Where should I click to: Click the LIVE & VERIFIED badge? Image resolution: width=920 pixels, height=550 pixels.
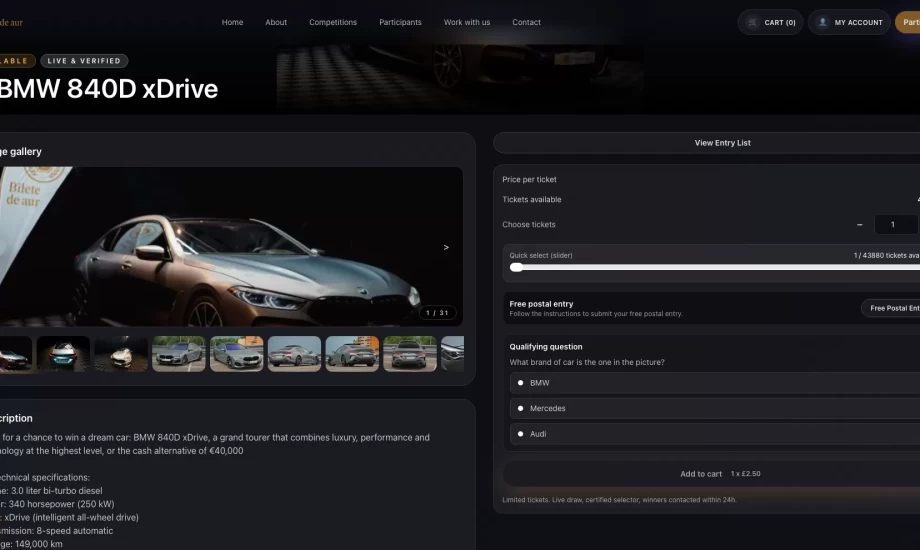click(84, 60)
